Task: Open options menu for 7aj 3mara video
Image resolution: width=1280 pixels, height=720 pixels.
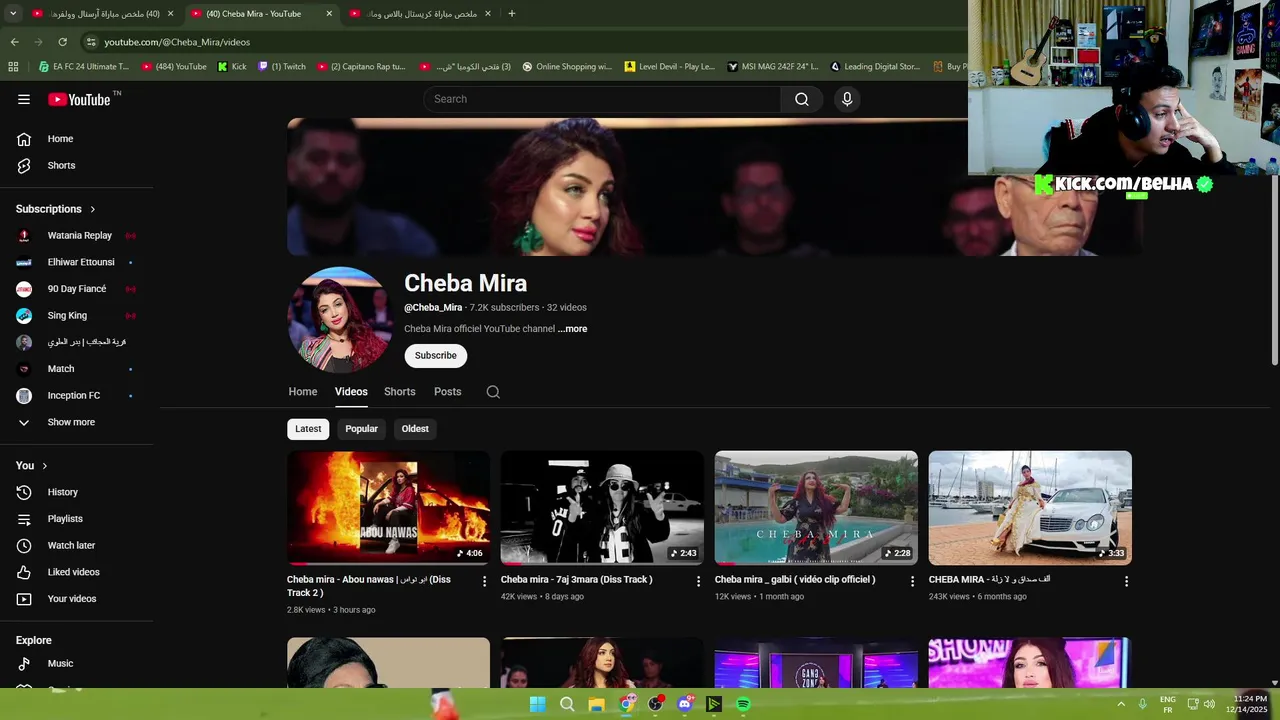Action: 699,581
